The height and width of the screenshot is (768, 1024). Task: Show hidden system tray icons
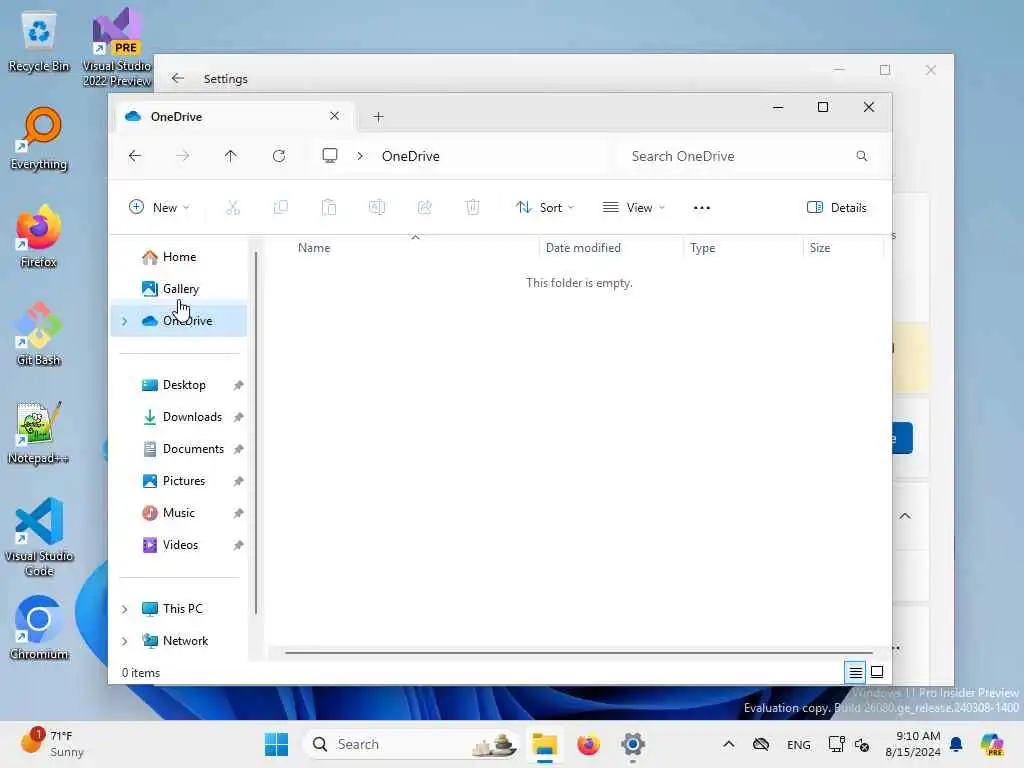click(x=729, y=744)
